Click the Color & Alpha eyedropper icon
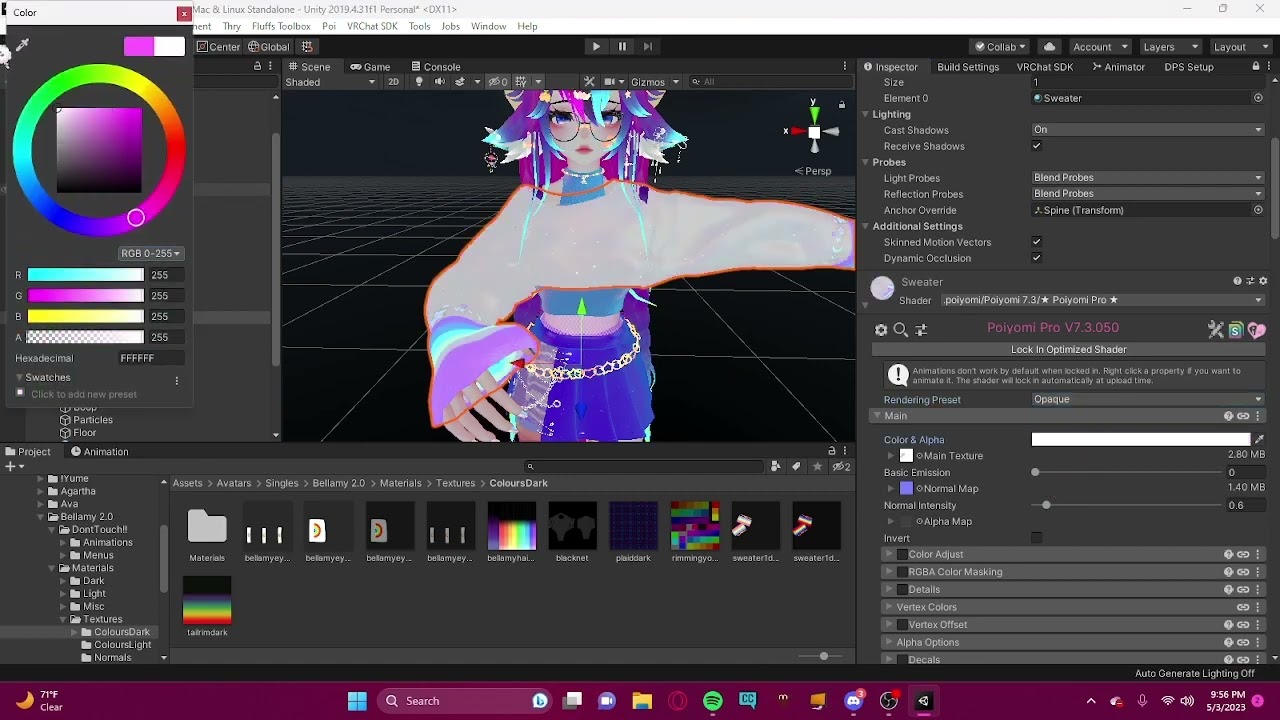This screenshot has width=1280, height=720. click(1259, 440)
